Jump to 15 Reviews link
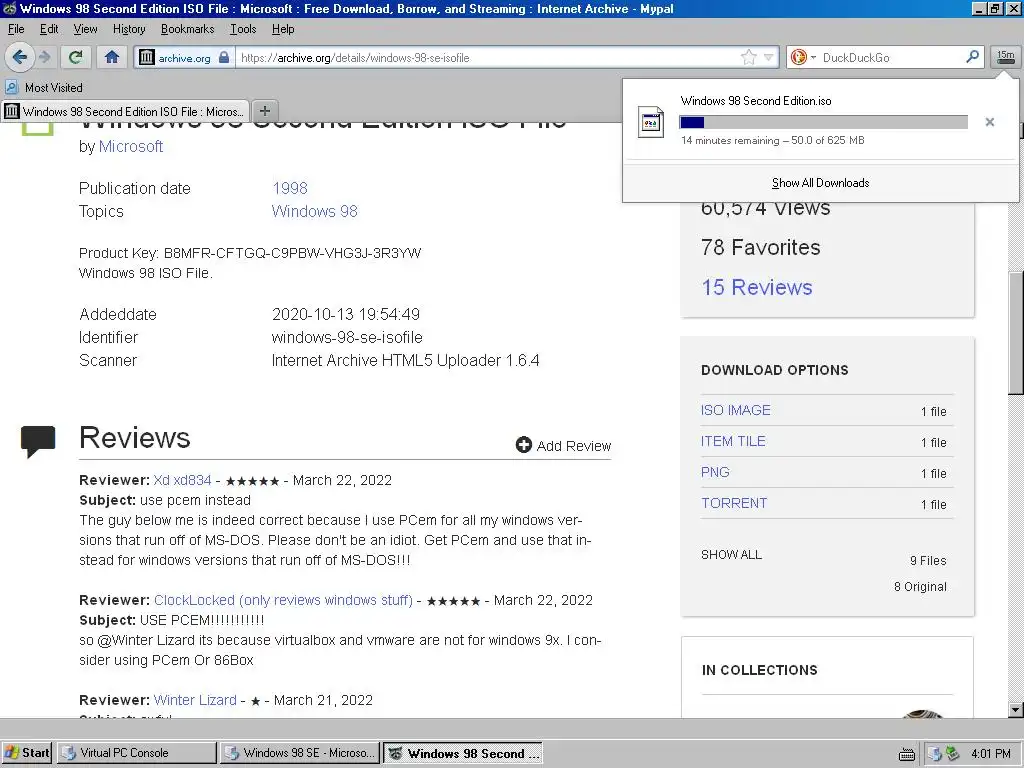 click(x=757, y=287)
